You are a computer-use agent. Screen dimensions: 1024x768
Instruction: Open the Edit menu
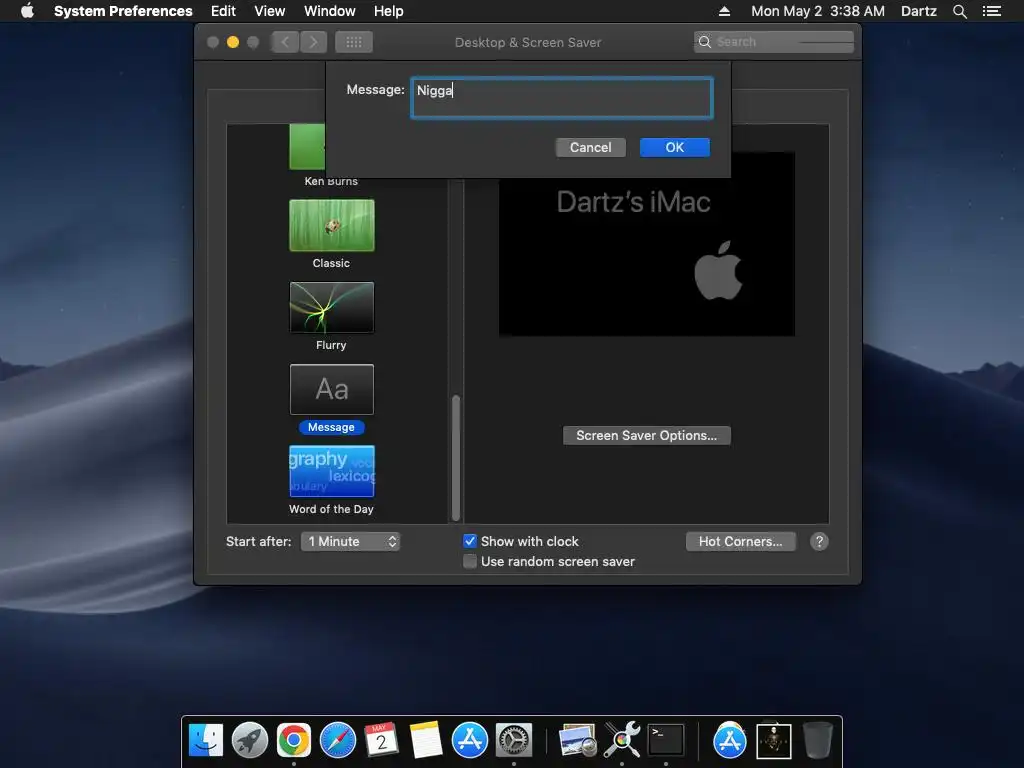(x=223, y=11)
